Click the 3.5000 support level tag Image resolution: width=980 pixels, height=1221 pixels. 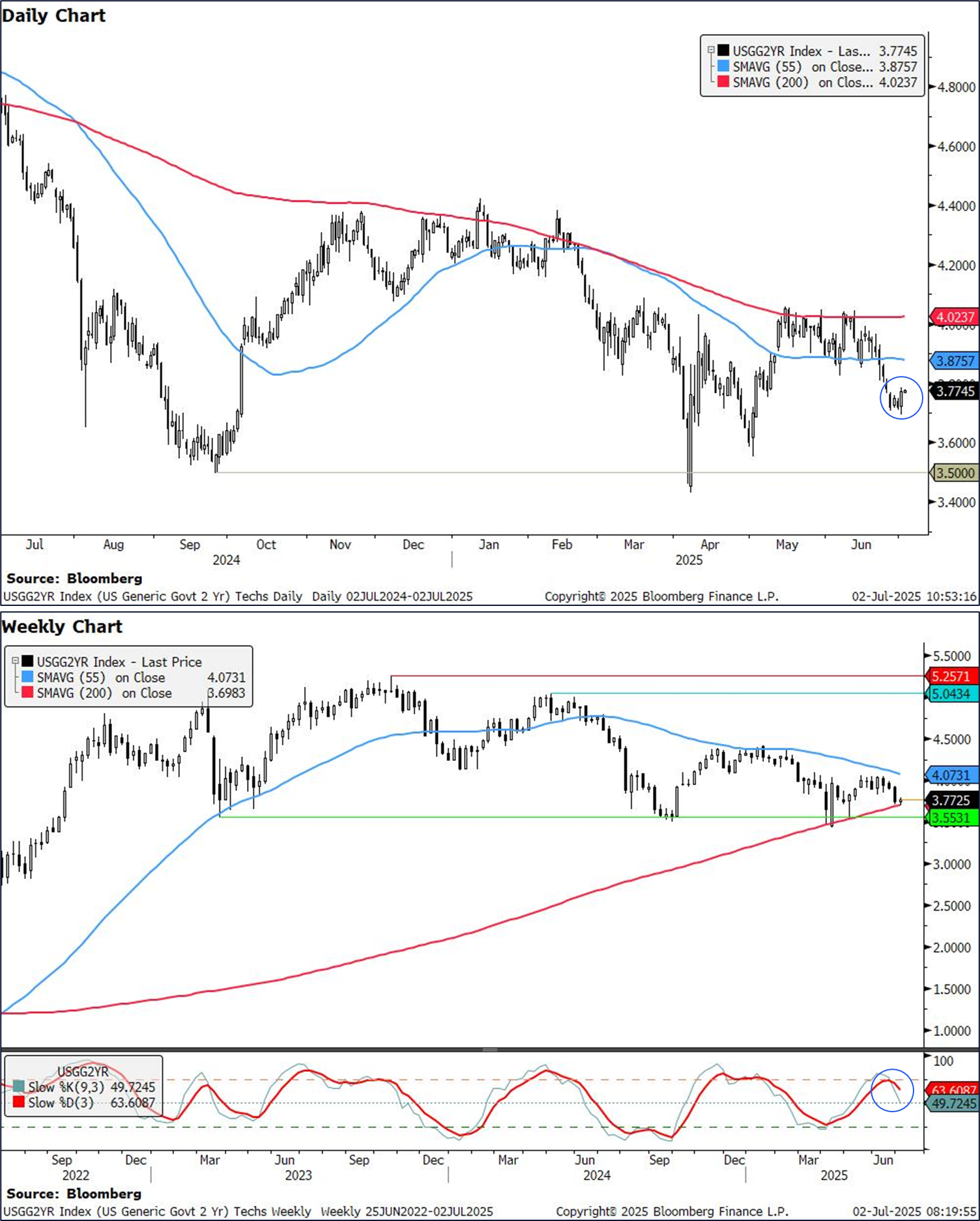[954, 473]
